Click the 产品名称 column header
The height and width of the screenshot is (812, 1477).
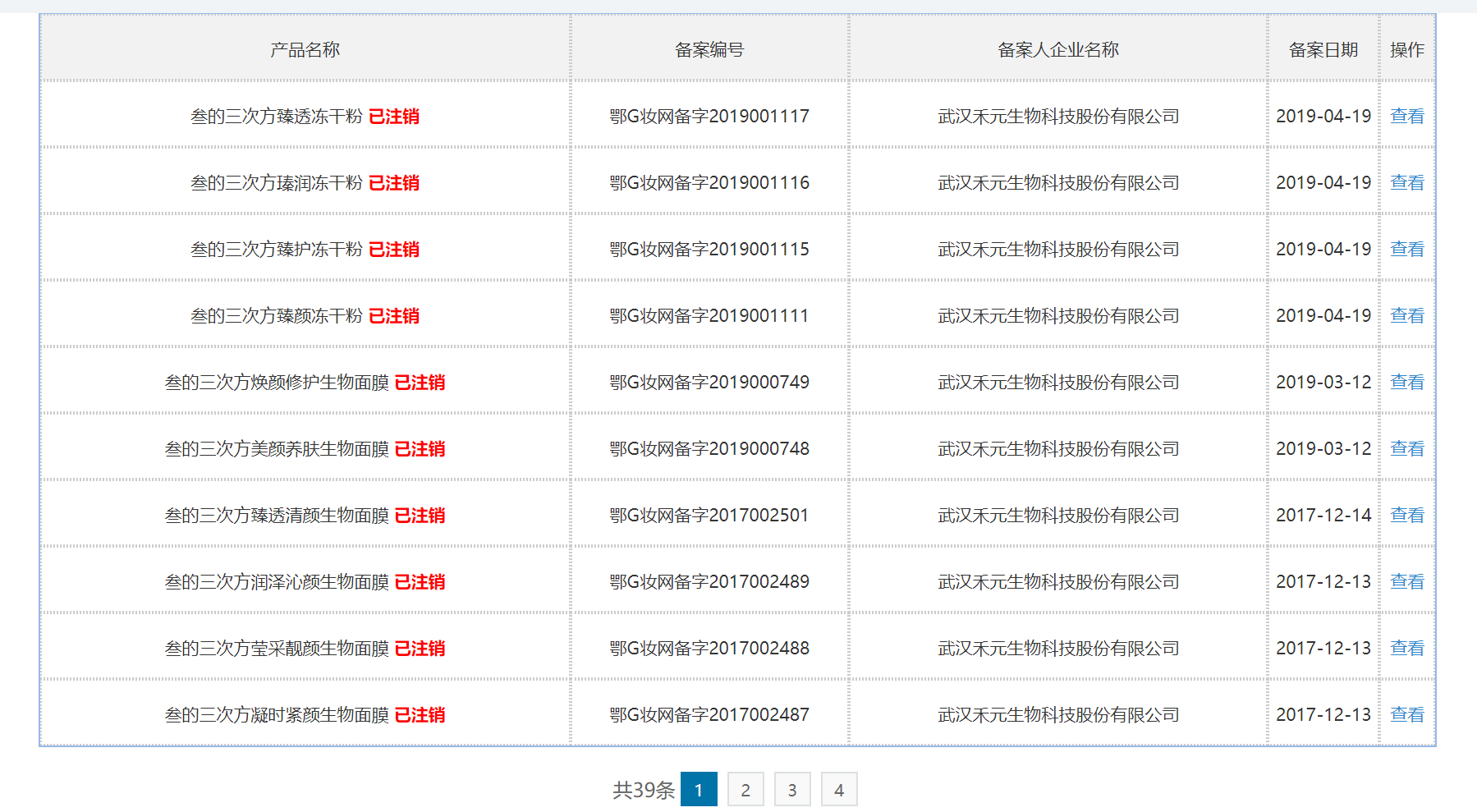pos(305,49)
